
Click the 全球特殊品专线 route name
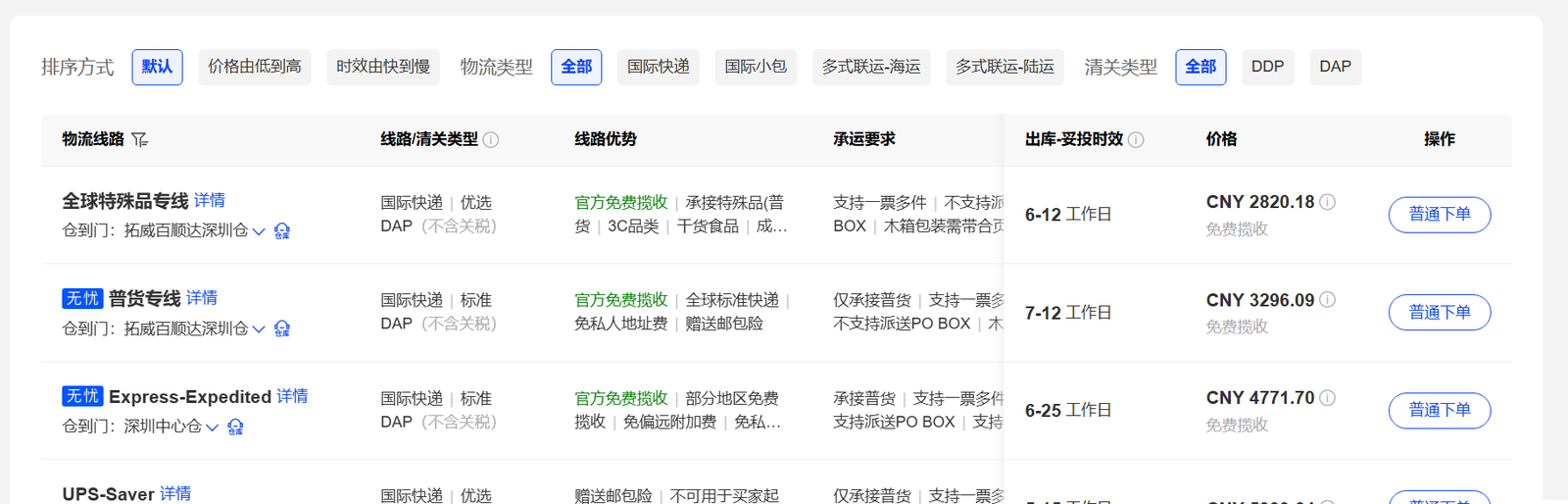[125, 201]
